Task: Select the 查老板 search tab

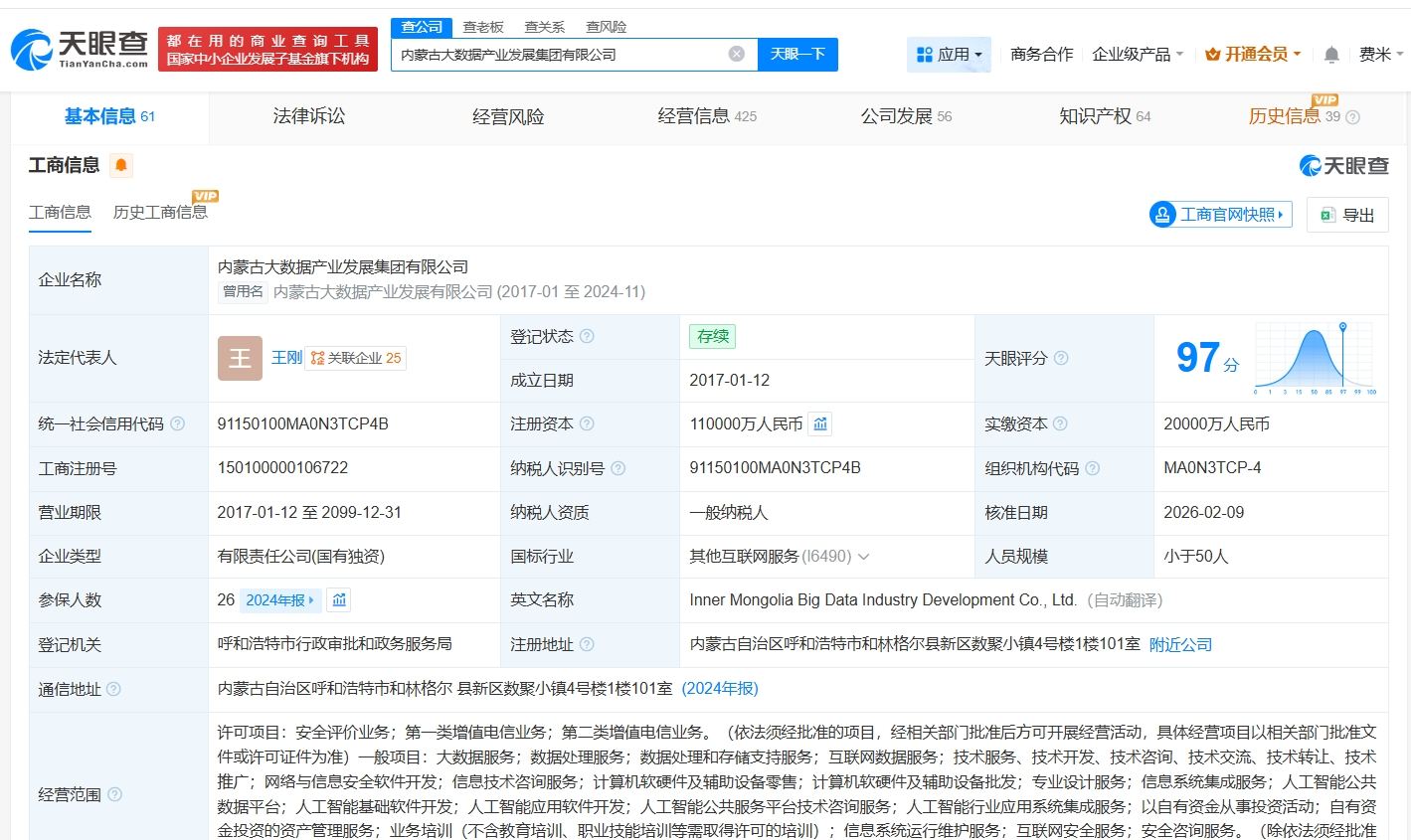Action: coord(483,27)
